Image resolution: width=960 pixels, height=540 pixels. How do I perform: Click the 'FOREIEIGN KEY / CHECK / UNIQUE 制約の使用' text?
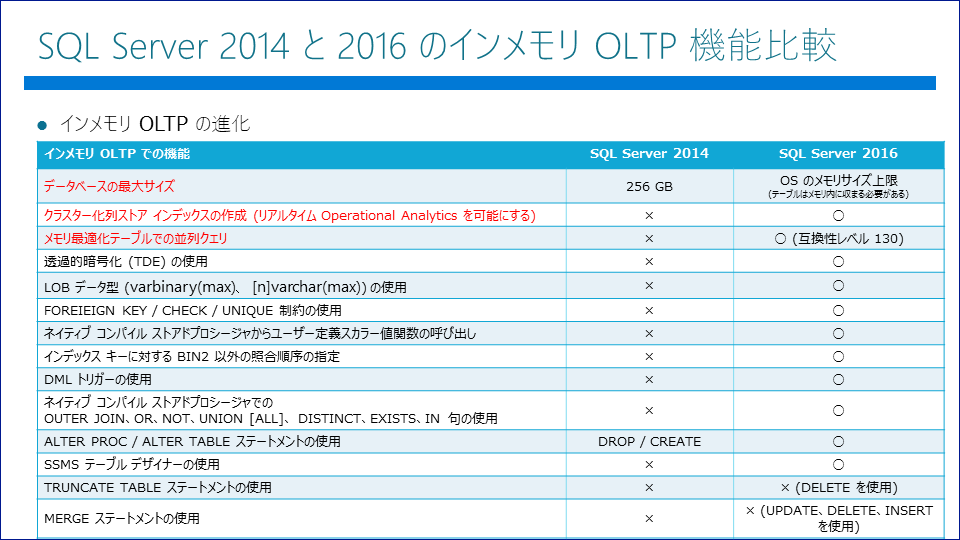[x=193, y=310]
